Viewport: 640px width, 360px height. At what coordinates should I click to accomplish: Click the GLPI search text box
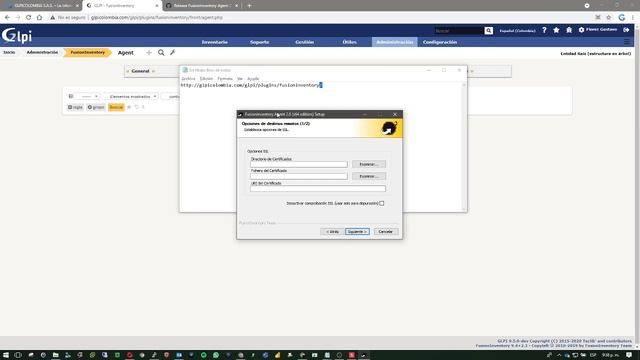pyautogui.click(x=459, y=31)
